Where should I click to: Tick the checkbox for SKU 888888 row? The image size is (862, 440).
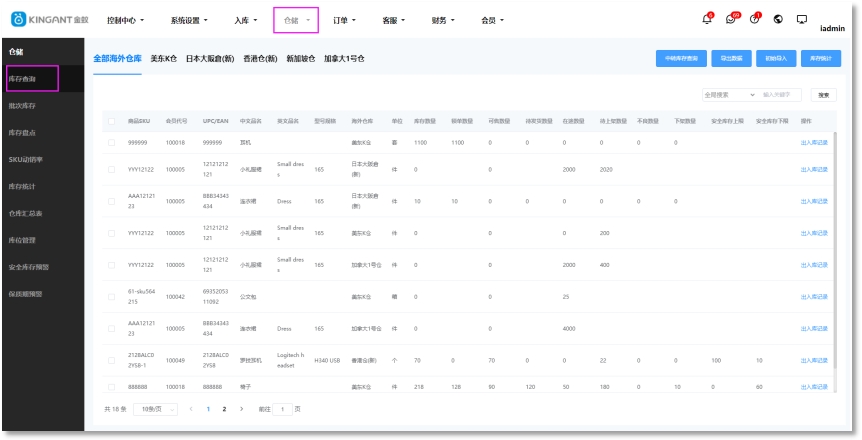pyautogui.click(x=111, y=386)
